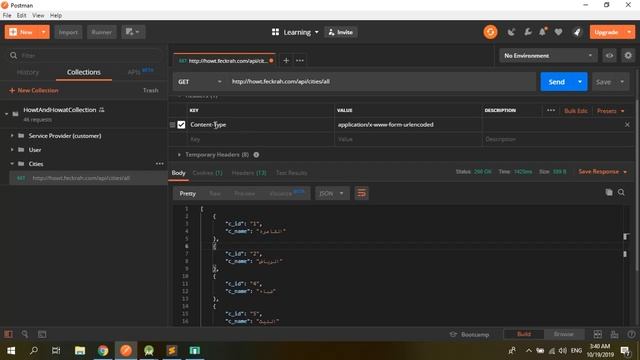The height and width of the screenshot is (360, 640).
Task: Open Windows Start menu
Action: 11,351
